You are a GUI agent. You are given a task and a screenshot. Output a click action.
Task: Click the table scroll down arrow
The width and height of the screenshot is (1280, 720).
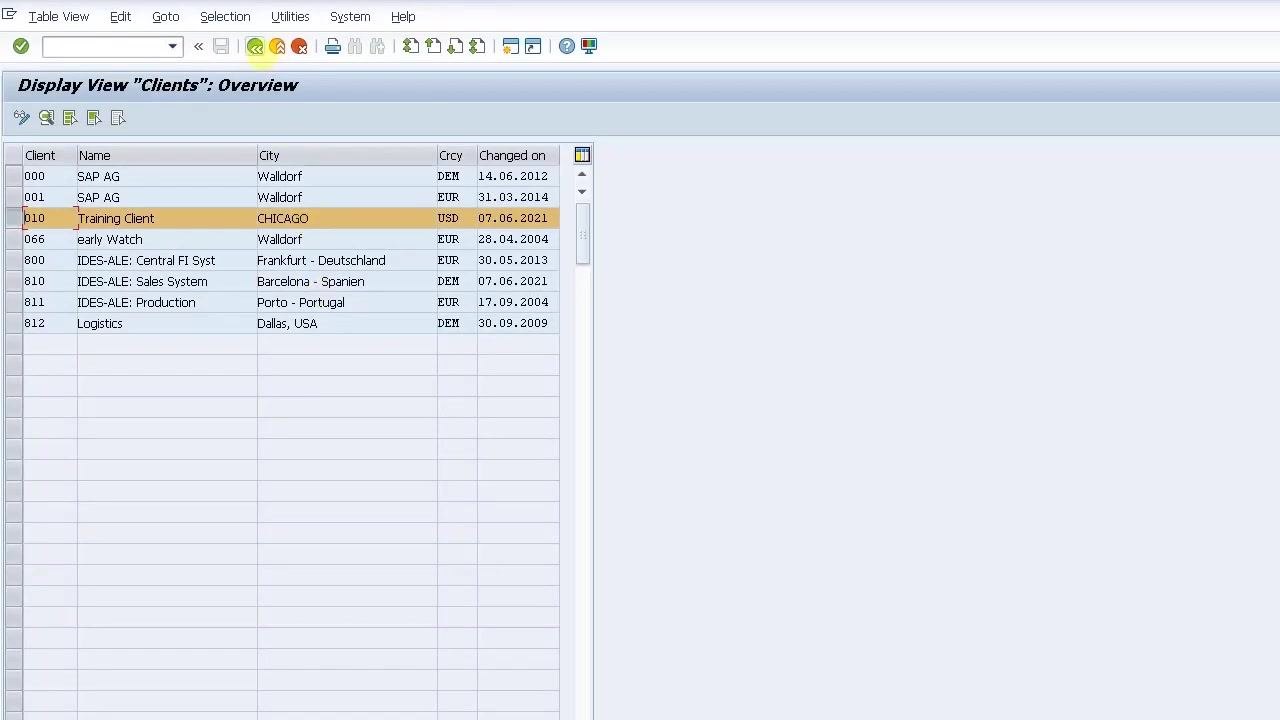[582, 191]
